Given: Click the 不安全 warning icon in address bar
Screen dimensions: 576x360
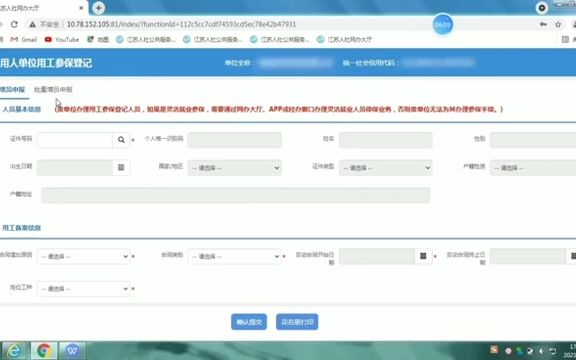Looking at the screenshot, I should [33, 24].
